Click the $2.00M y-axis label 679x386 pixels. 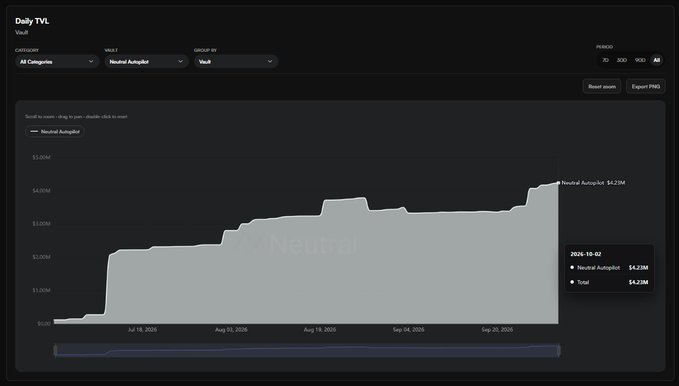tap(41, 257)
